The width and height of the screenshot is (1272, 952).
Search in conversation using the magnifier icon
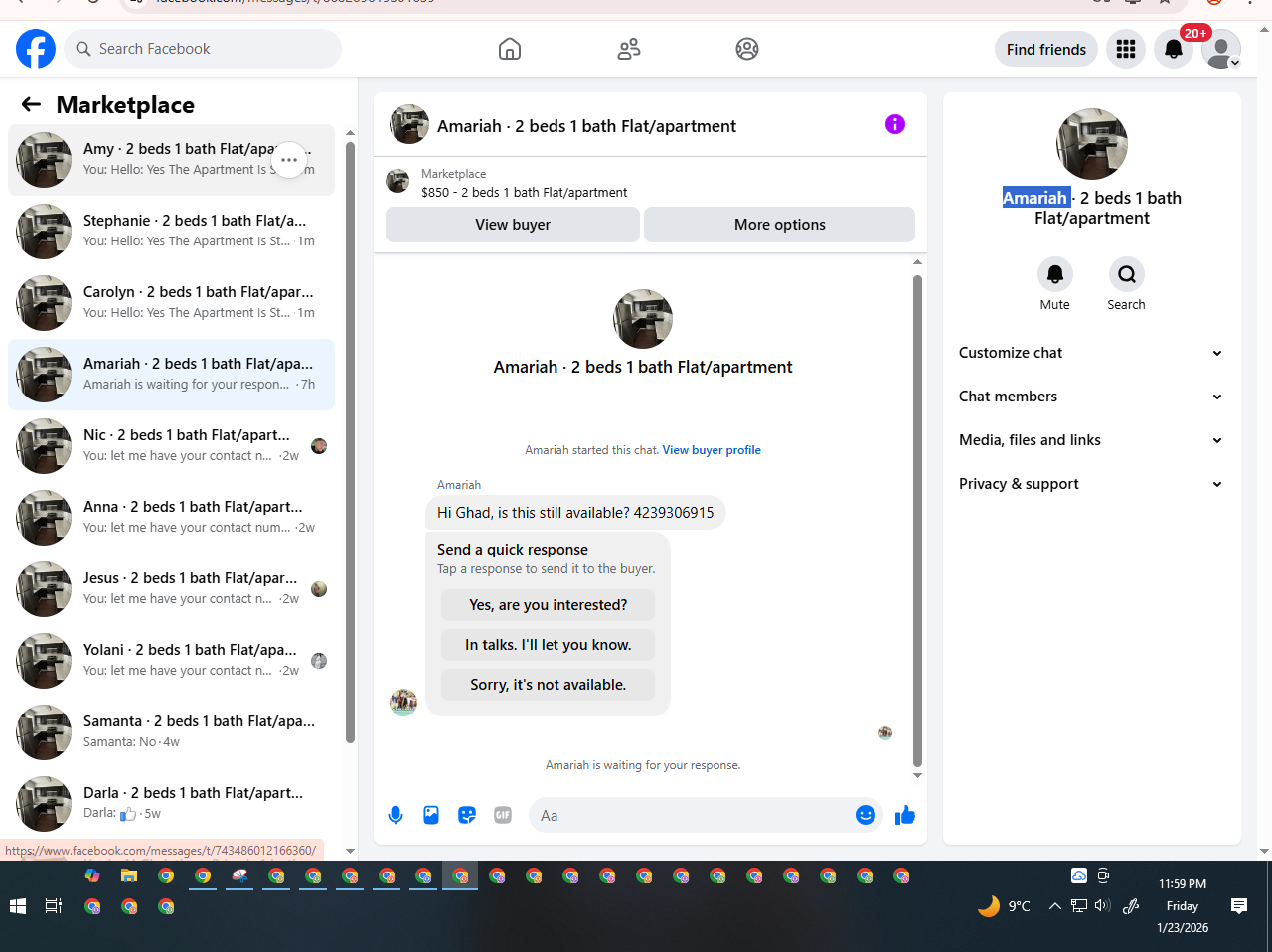(x=1127, y=274)
